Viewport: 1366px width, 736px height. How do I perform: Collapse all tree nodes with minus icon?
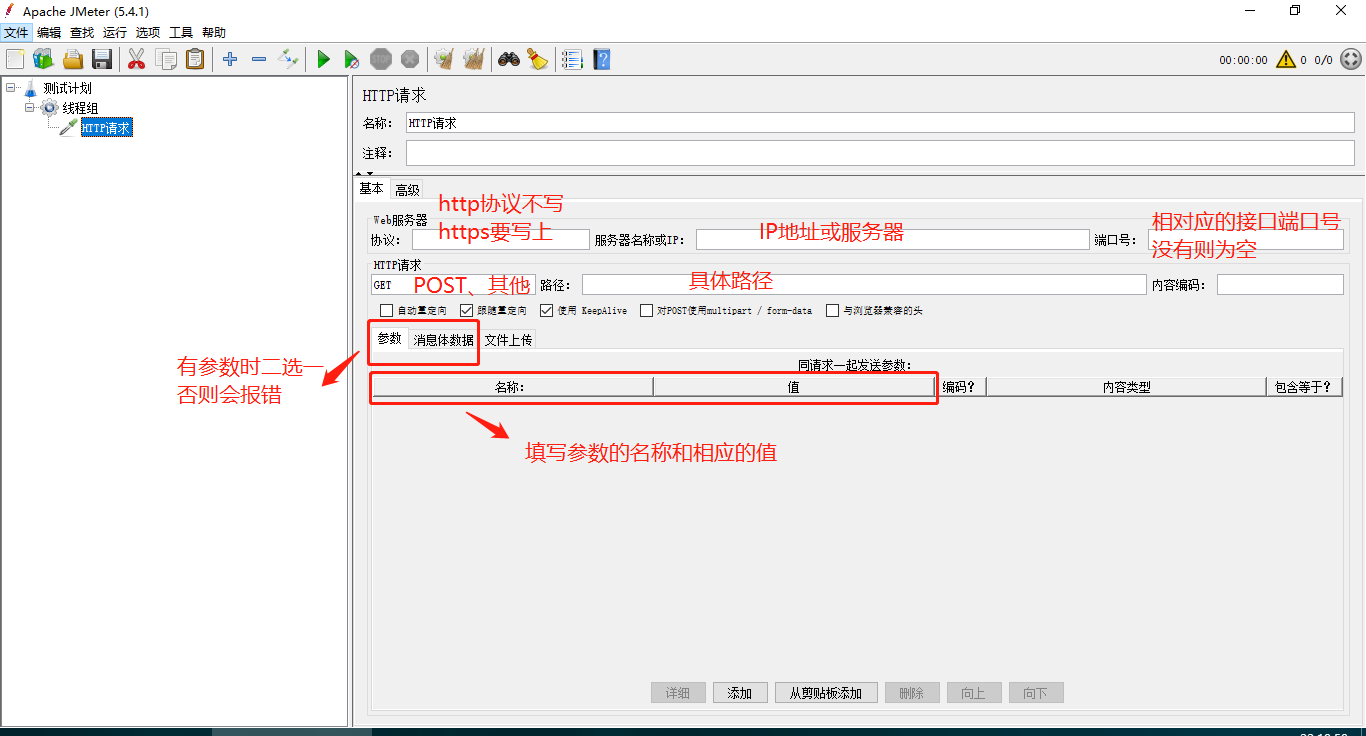pos(259,59)
